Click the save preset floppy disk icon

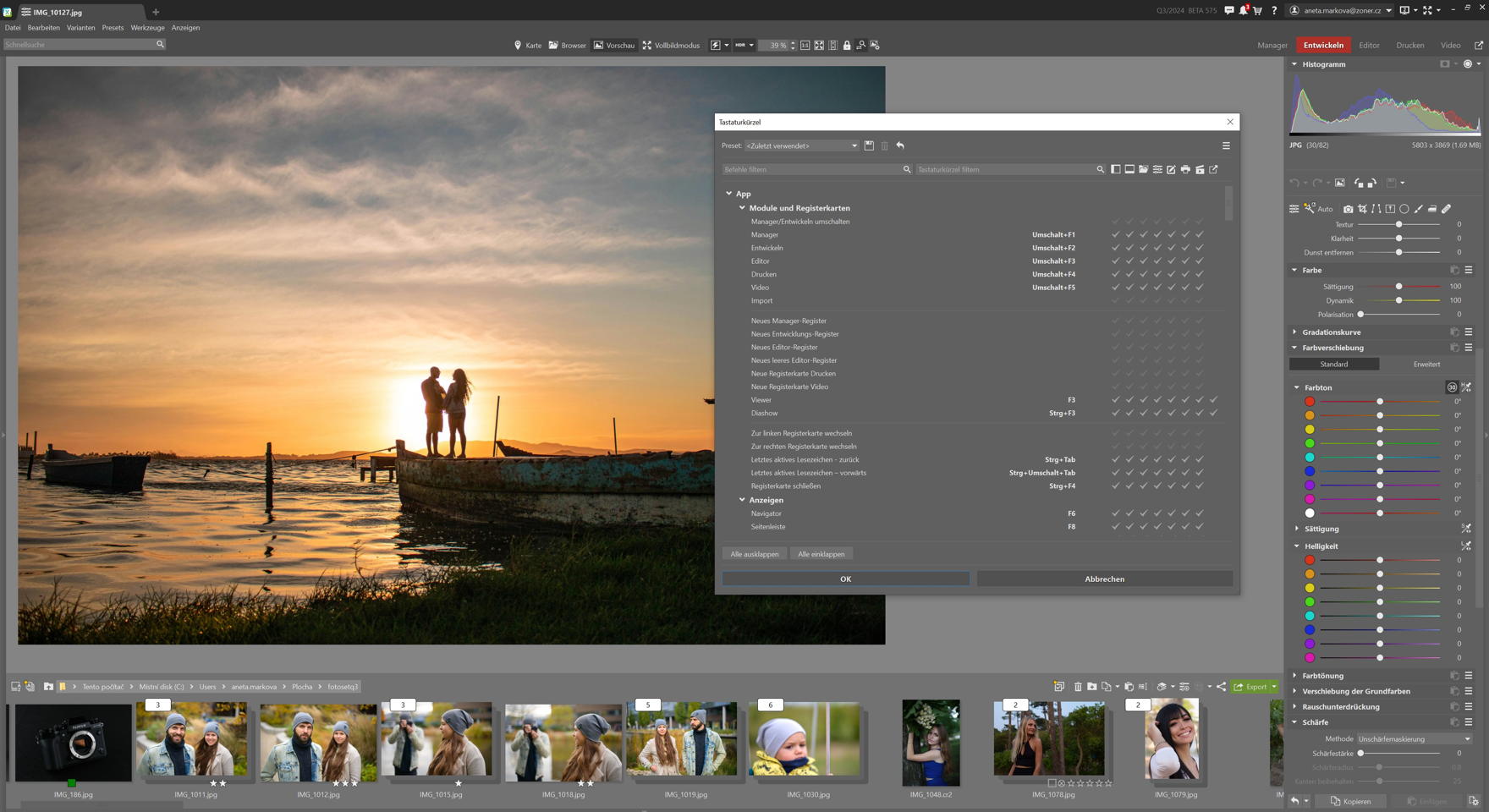[869, 145]
